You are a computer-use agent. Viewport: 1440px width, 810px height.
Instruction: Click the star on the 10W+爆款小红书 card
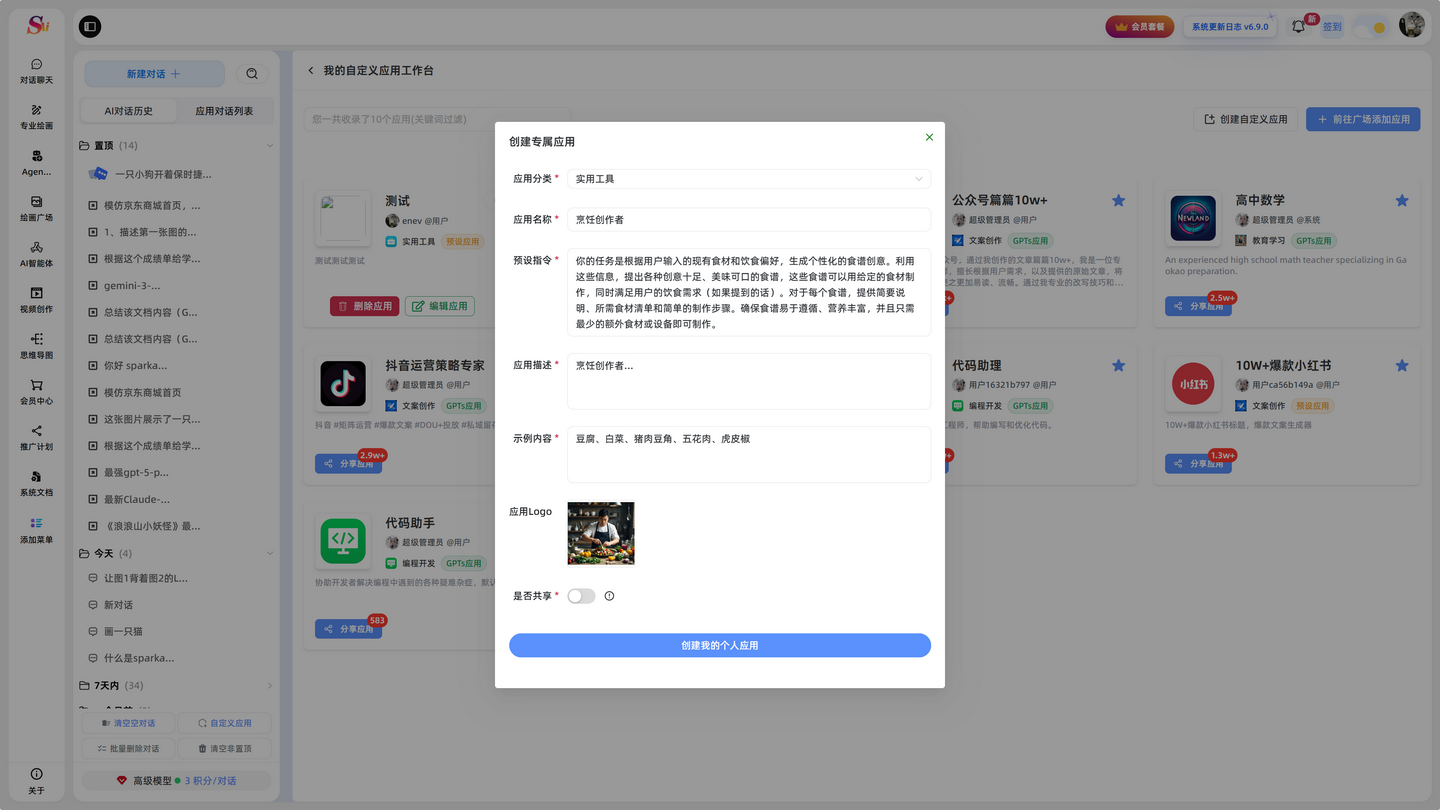click(x=1402, y=365)
